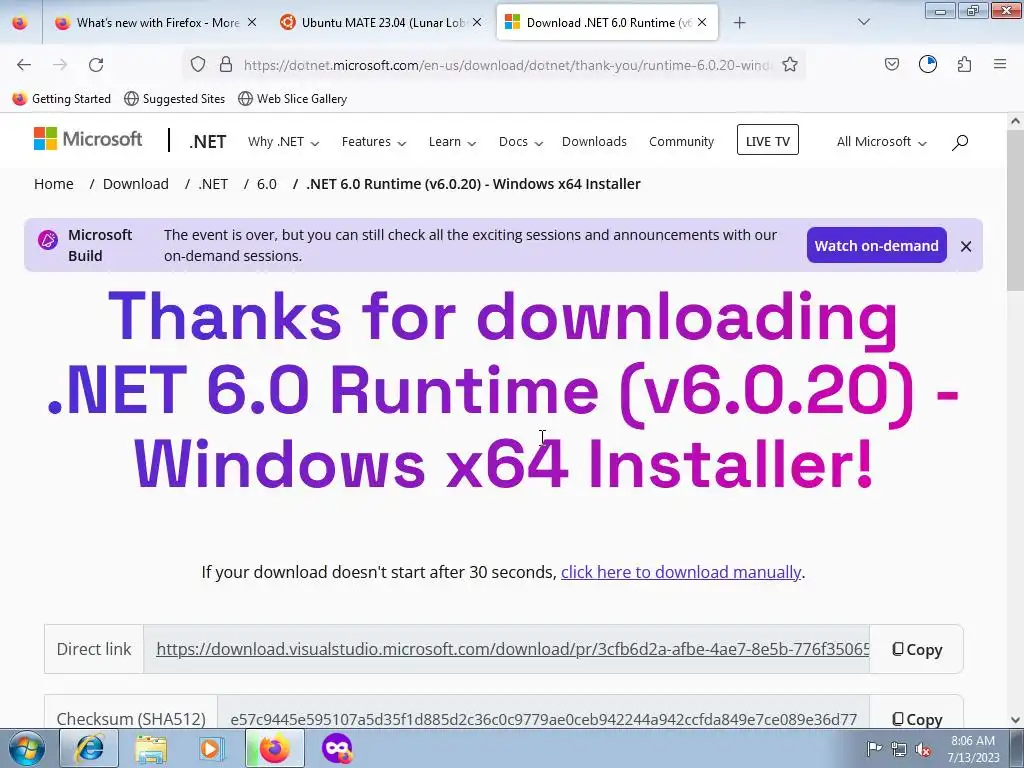
Task: Reload the current page
Action: 96,65
